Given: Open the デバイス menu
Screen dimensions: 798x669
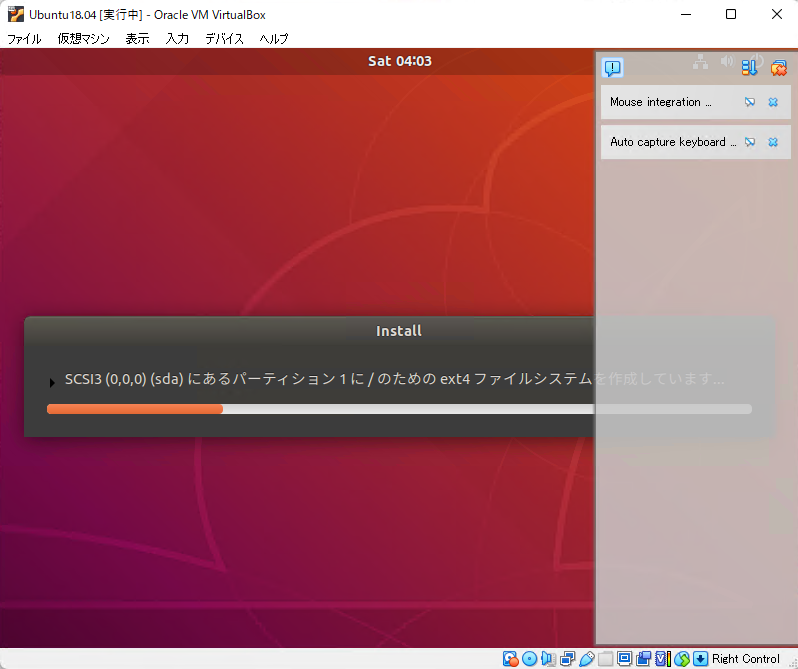Looking at the screenshot, I should [x=224, y=39].
